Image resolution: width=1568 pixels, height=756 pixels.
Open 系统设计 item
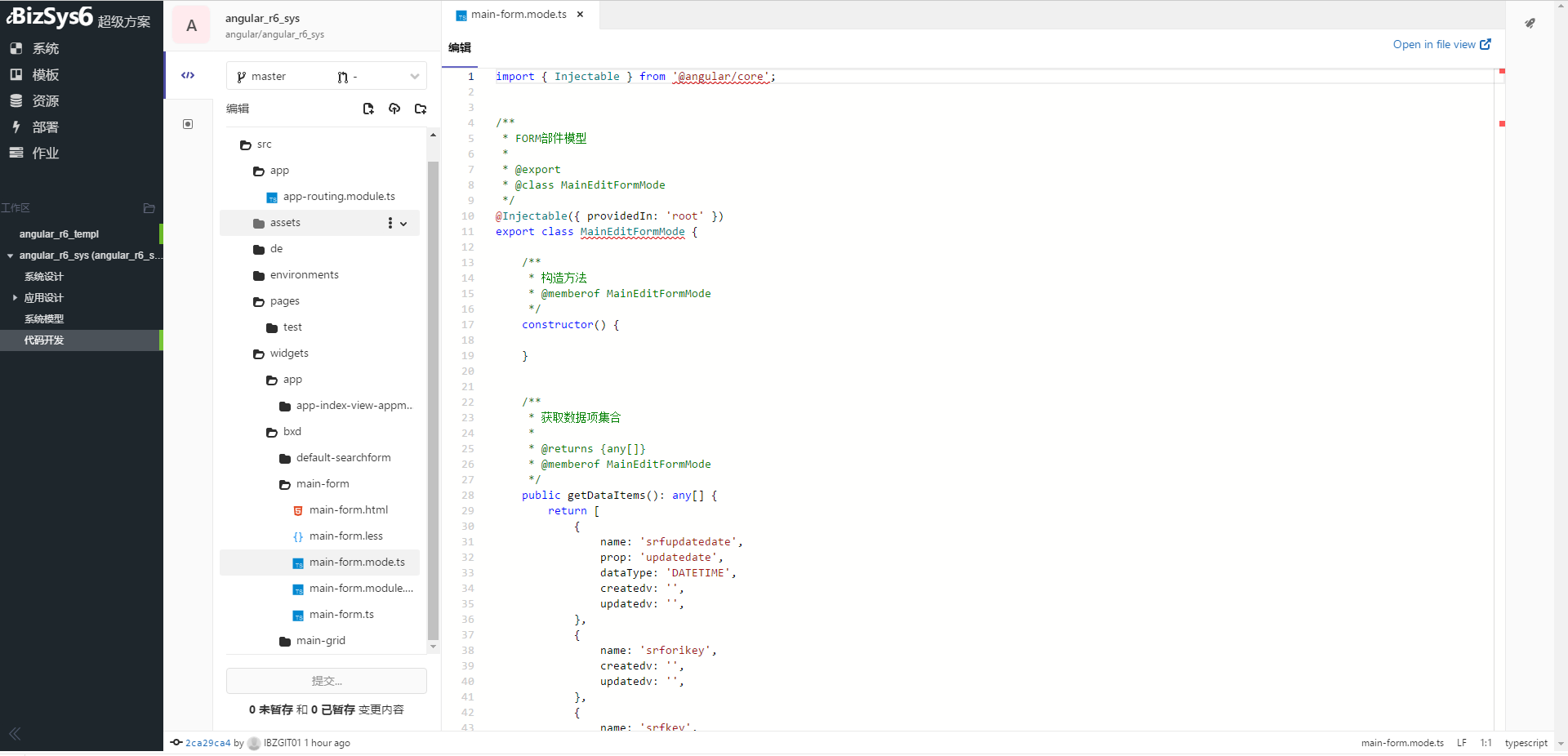click(44, 277)
